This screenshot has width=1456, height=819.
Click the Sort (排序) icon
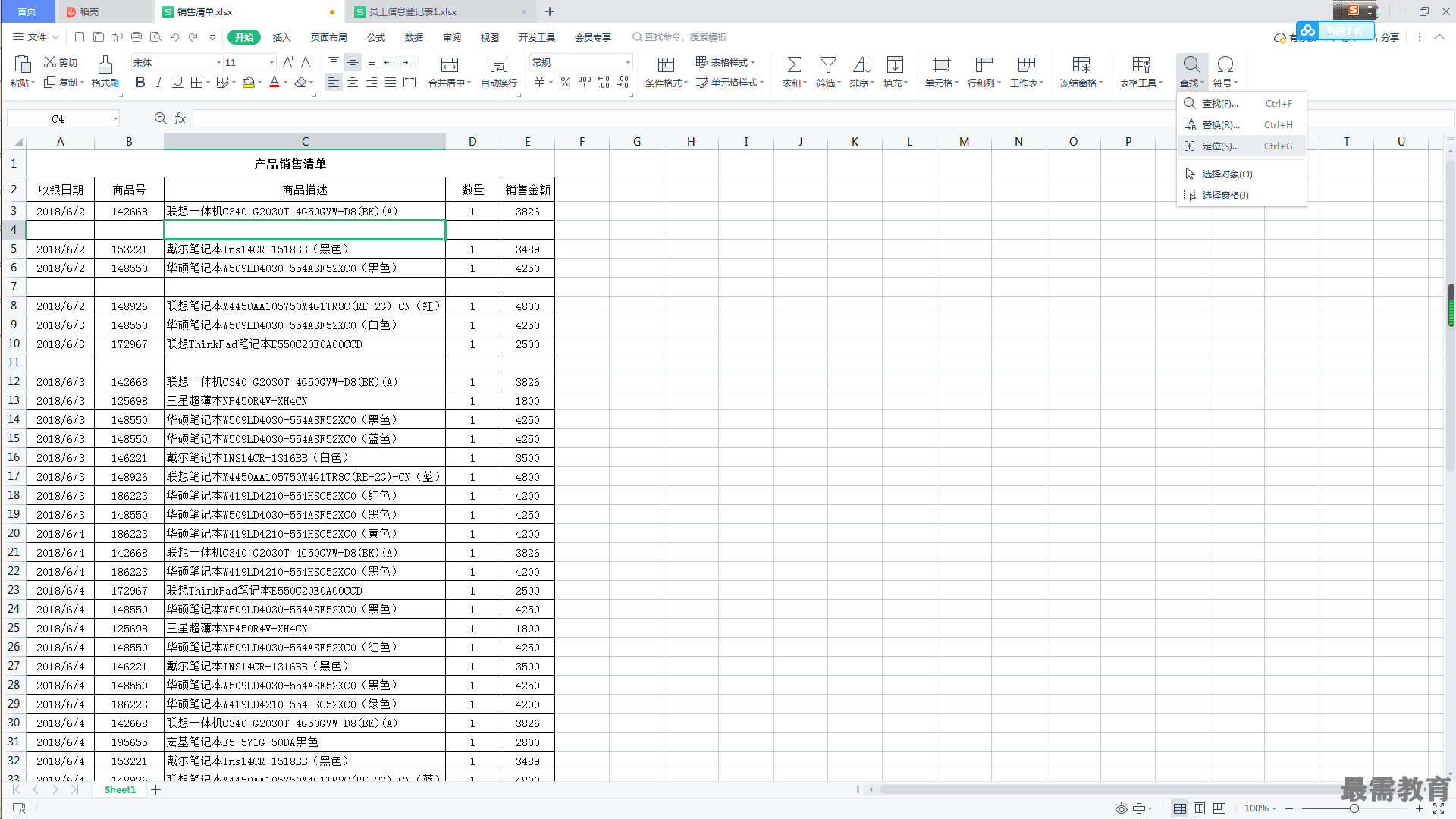[861, 64]
